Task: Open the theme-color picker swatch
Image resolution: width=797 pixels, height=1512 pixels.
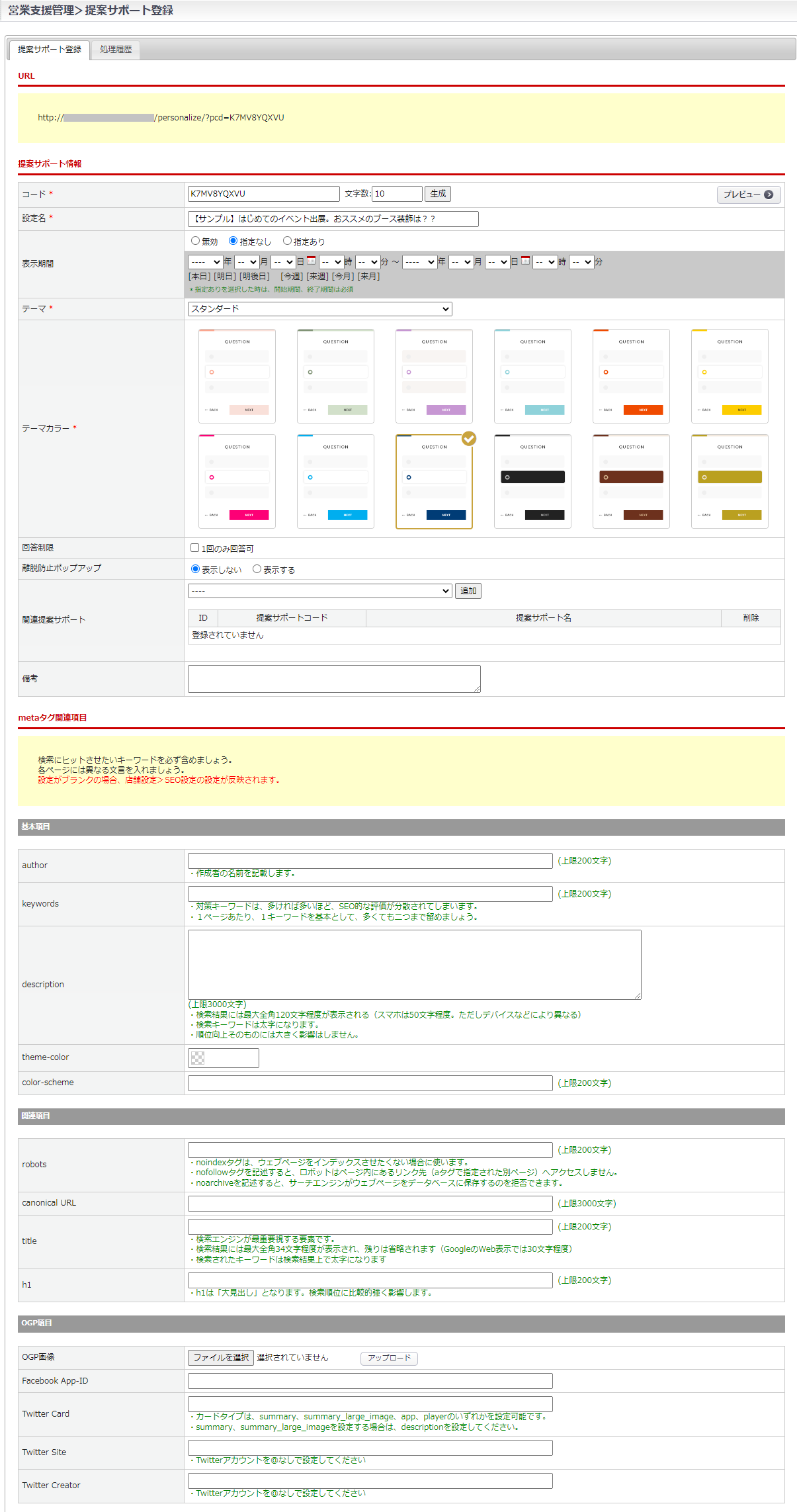Action: click(198, 1058)
